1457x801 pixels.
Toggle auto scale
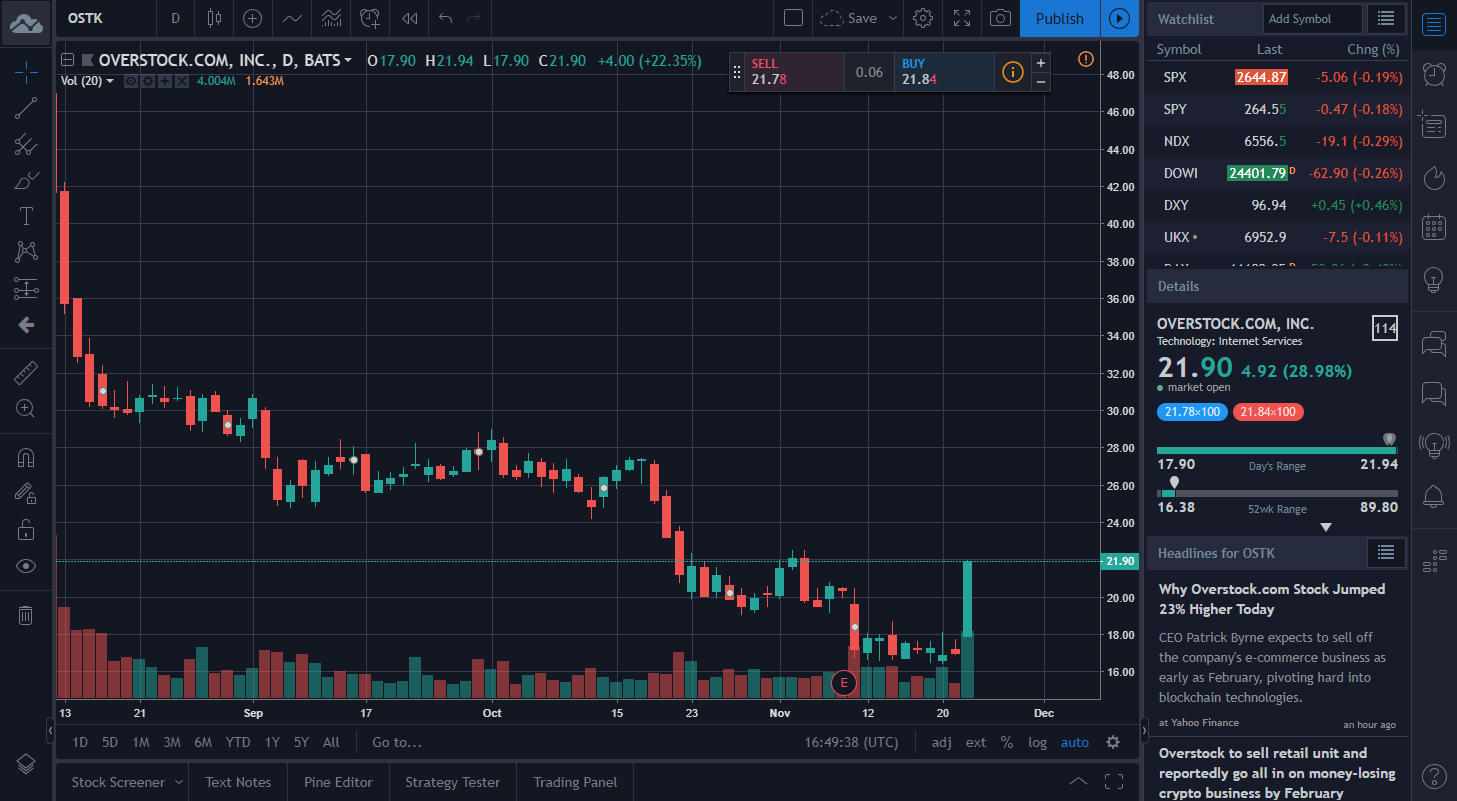tap(1075, 742)
